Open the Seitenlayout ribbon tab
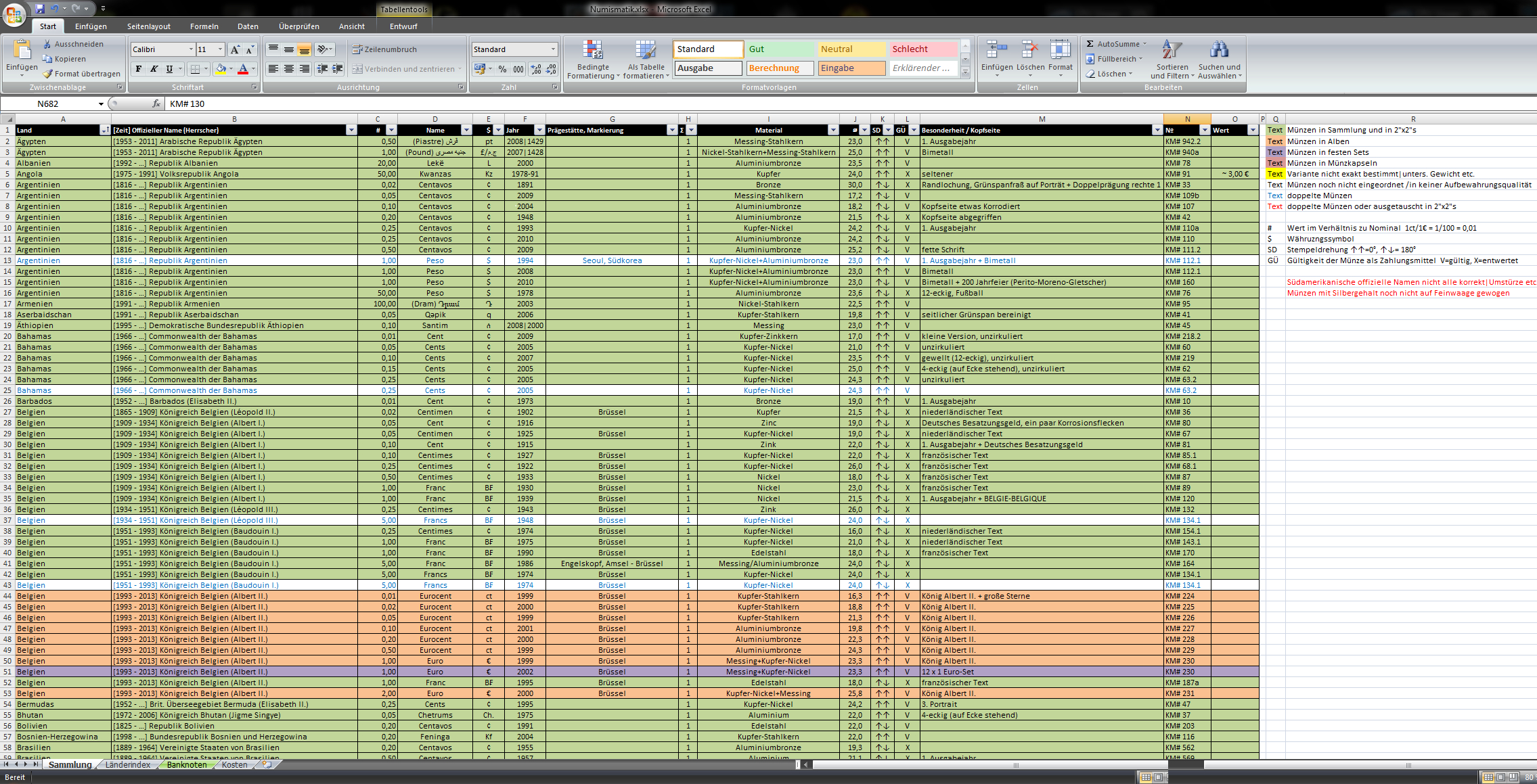Screen dimensions: 1537x784 148,26
